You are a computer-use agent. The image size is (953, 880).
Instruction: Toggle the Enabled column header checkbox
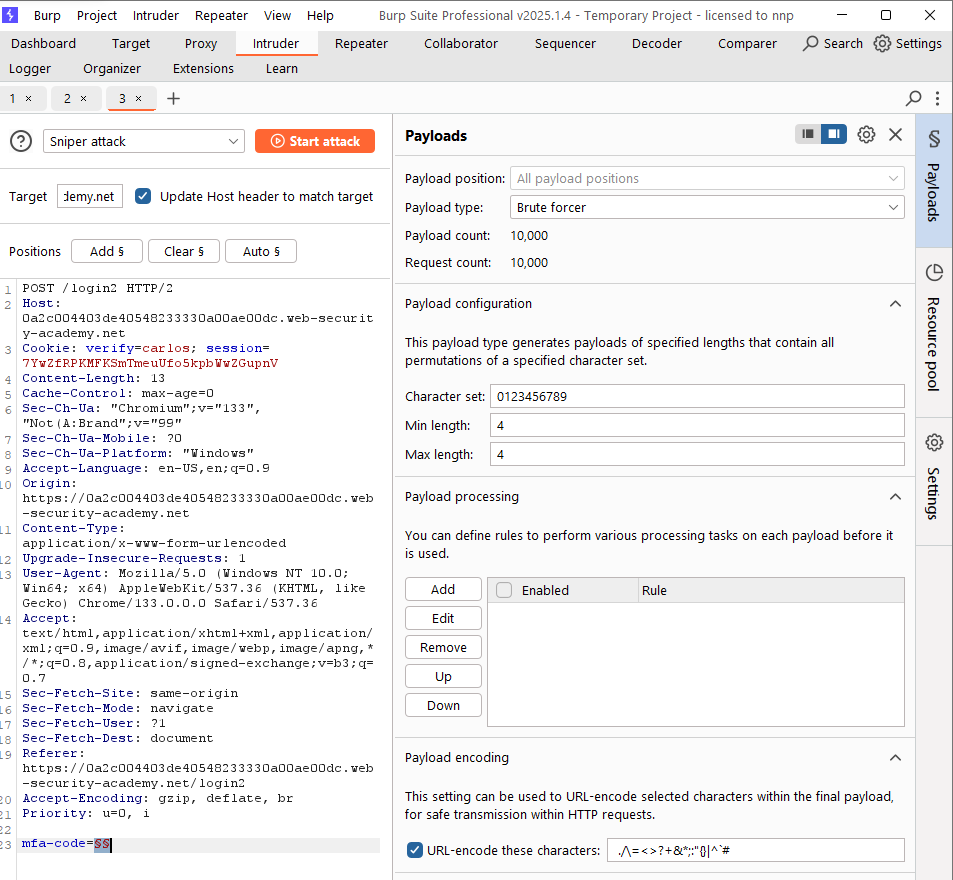[x=504, y=590]
